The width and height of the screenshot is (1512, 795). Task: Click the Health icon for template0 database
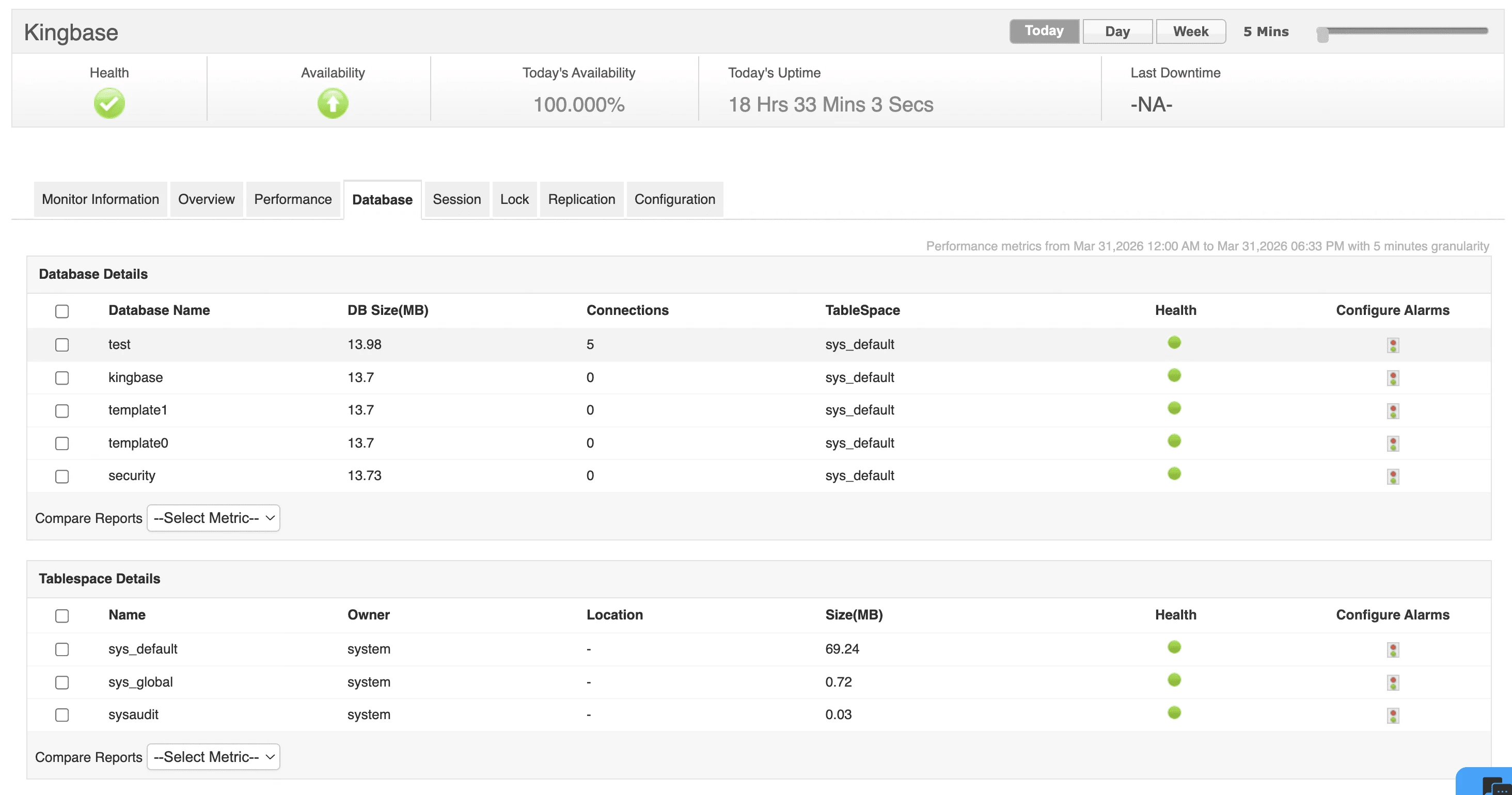[x=1174, y=441]
